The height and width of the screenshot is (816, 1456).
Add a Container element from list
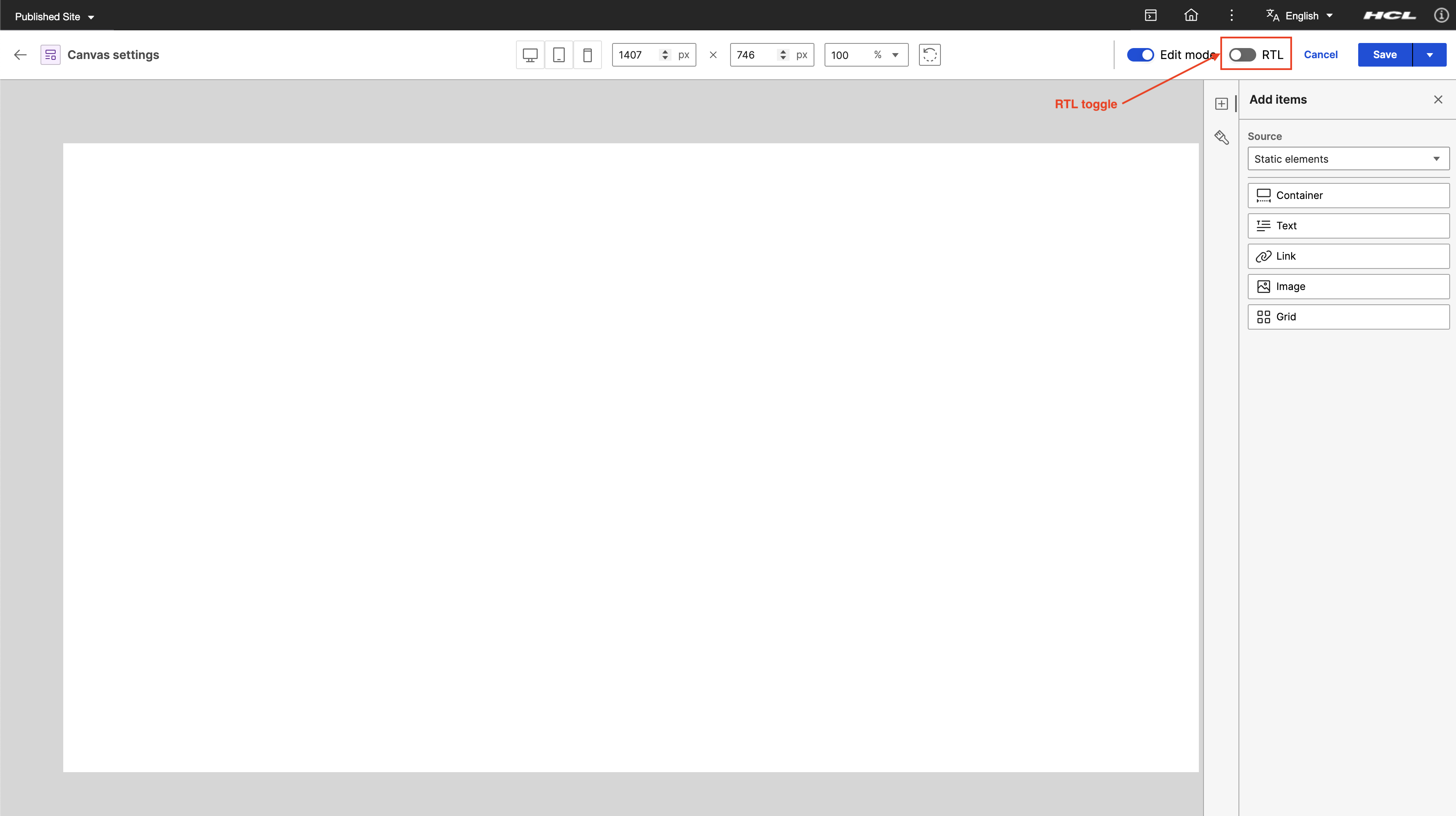(x=1348, y=195)
